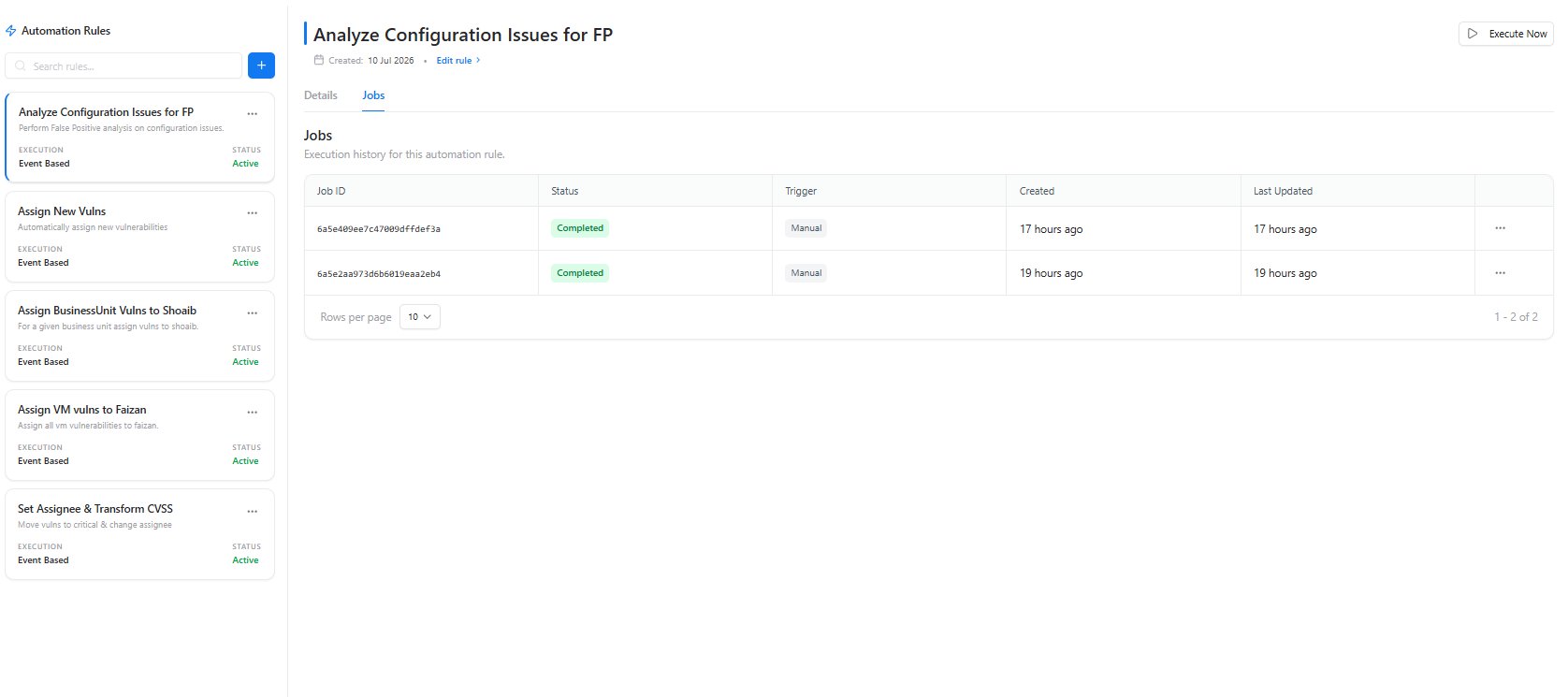Run the rule with Execute Now
Image resolution: width=1568 pixels, height=697 pixels.
point(1505,34)
